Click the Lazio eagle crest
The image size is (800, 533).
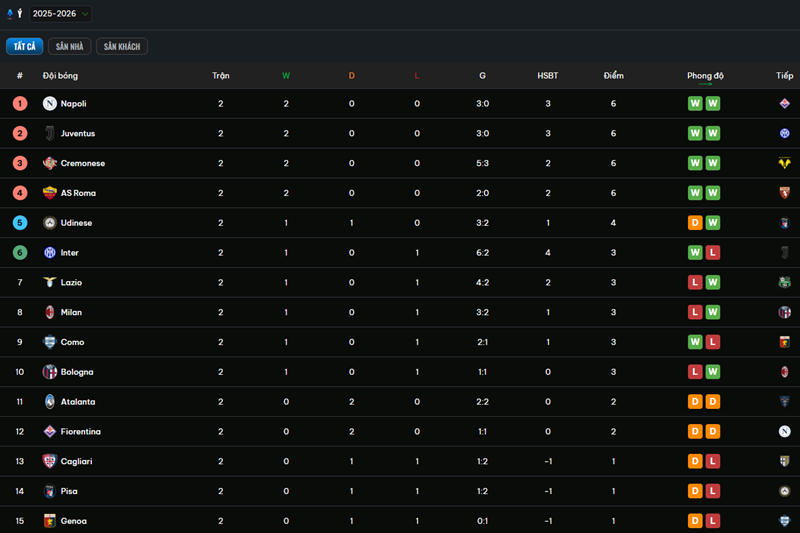coord(49,282)
